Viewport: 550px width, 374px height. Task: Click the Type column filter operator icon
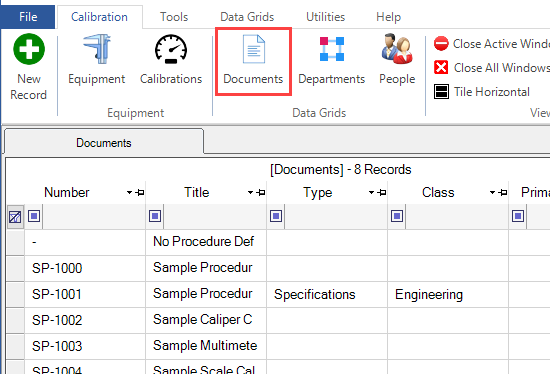pyautogui.click(x=276, y=216)
